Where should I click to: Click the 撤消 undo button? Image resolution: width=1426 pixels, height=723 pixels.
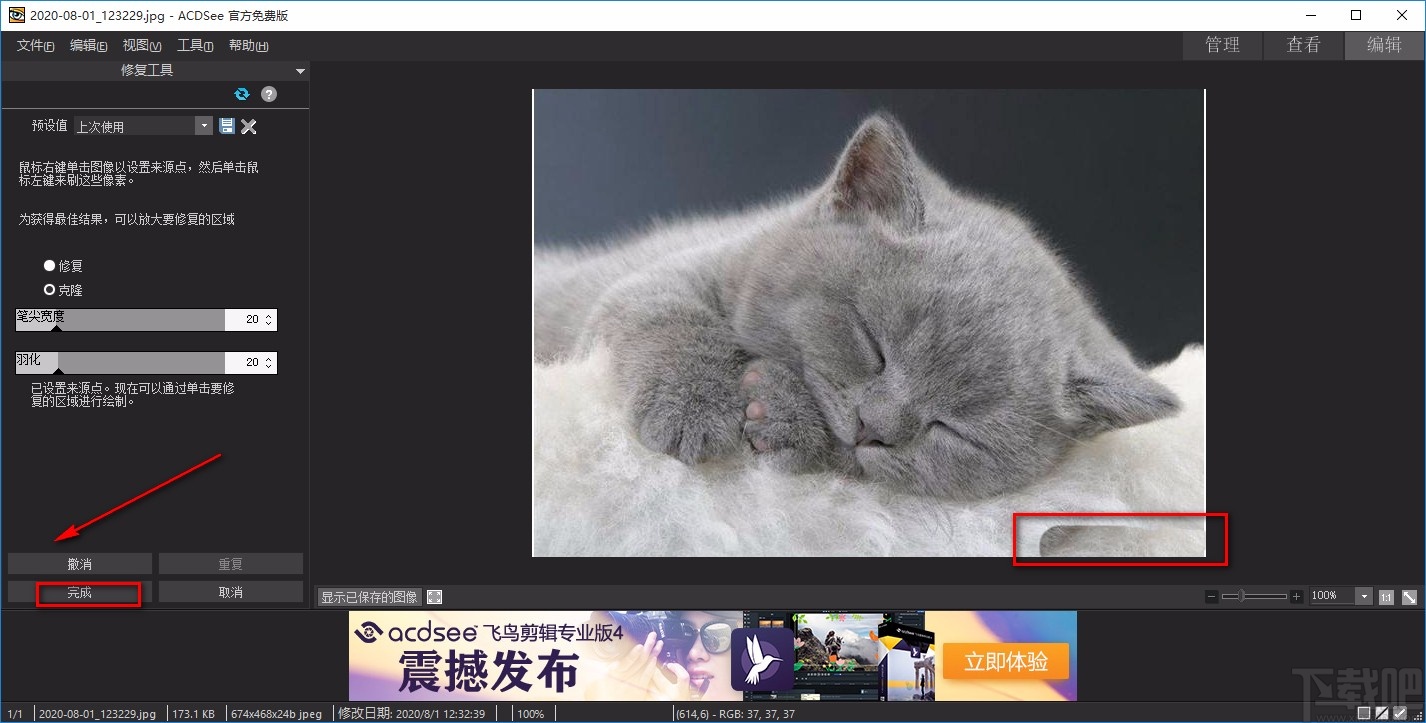click(80, 564)
